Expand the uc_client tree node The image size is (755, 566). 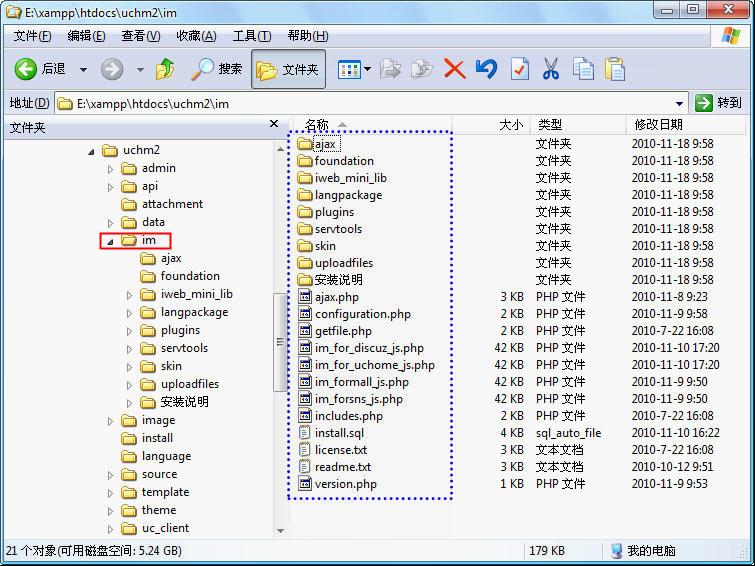pos(110,529)
